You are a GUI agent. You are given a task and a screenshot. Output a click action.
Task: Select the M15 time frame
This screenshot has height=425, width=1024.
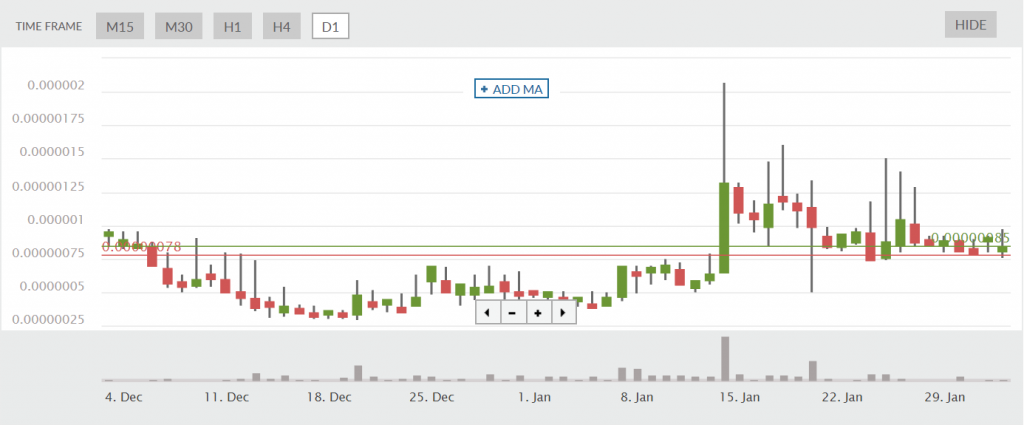120,27
